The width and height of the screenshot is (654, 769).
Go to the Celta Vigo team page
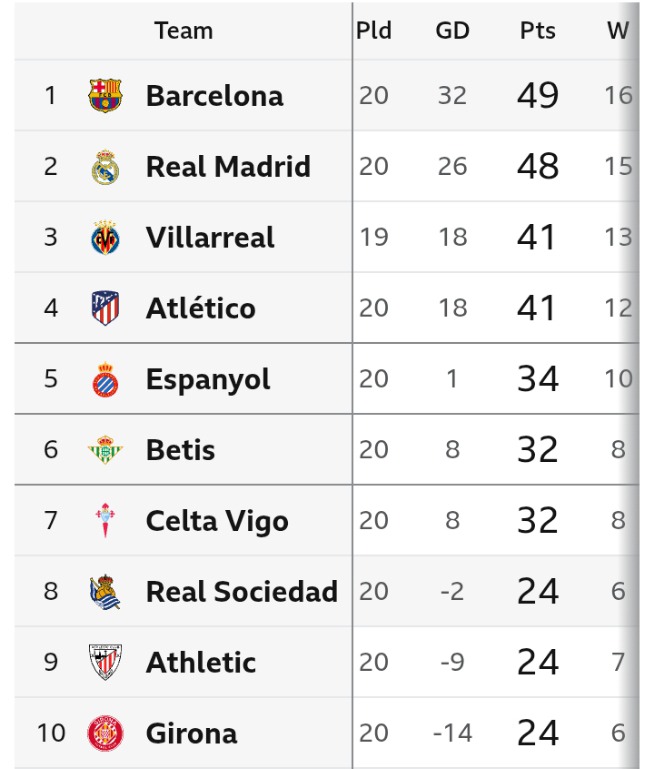[x=216, y=521]
